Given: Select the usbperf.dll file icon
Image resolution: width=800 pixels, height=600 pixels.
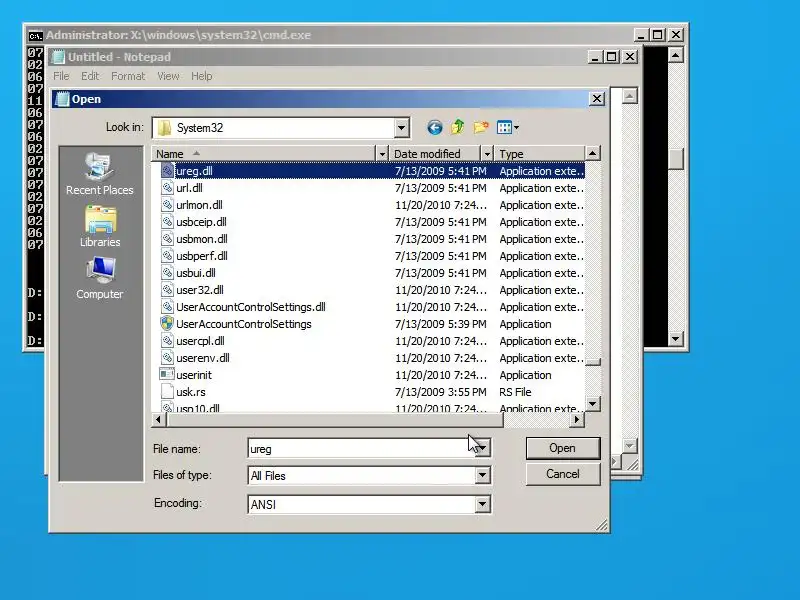Looking at the screenshot, I should pyautogui.click(x=167, y=256).
